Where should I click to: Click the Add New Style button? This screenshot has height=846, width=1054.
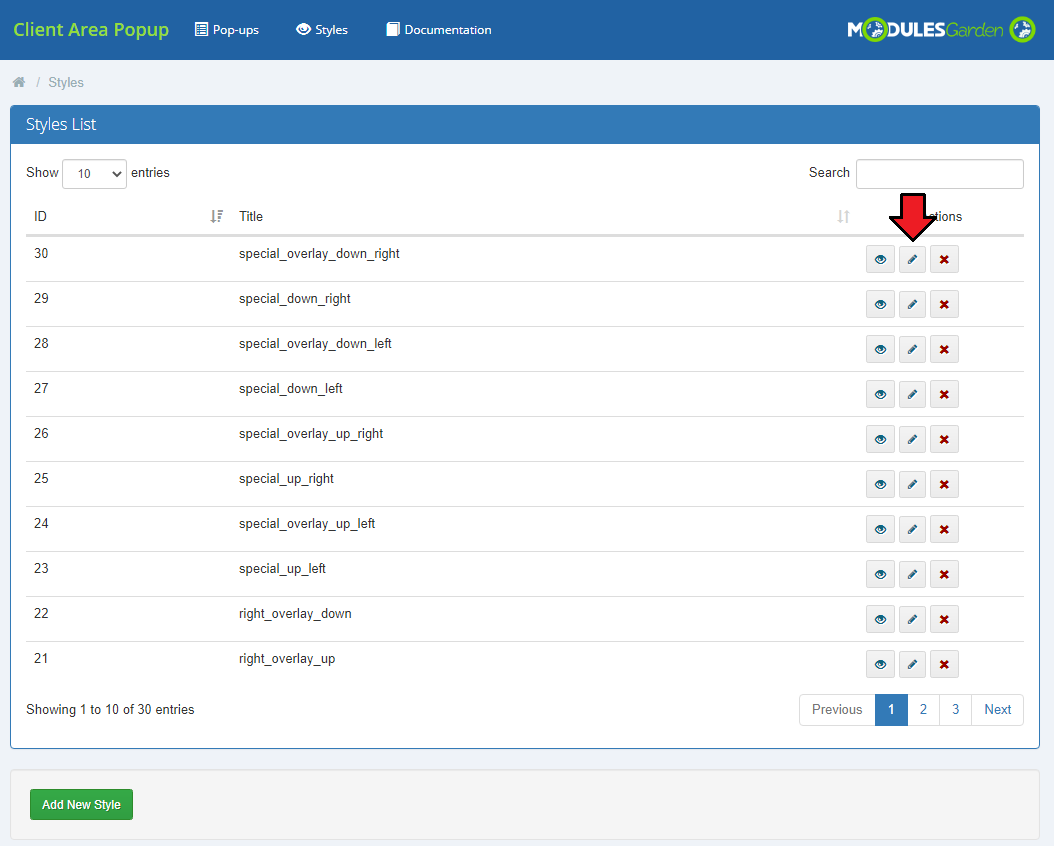(81, 804)
